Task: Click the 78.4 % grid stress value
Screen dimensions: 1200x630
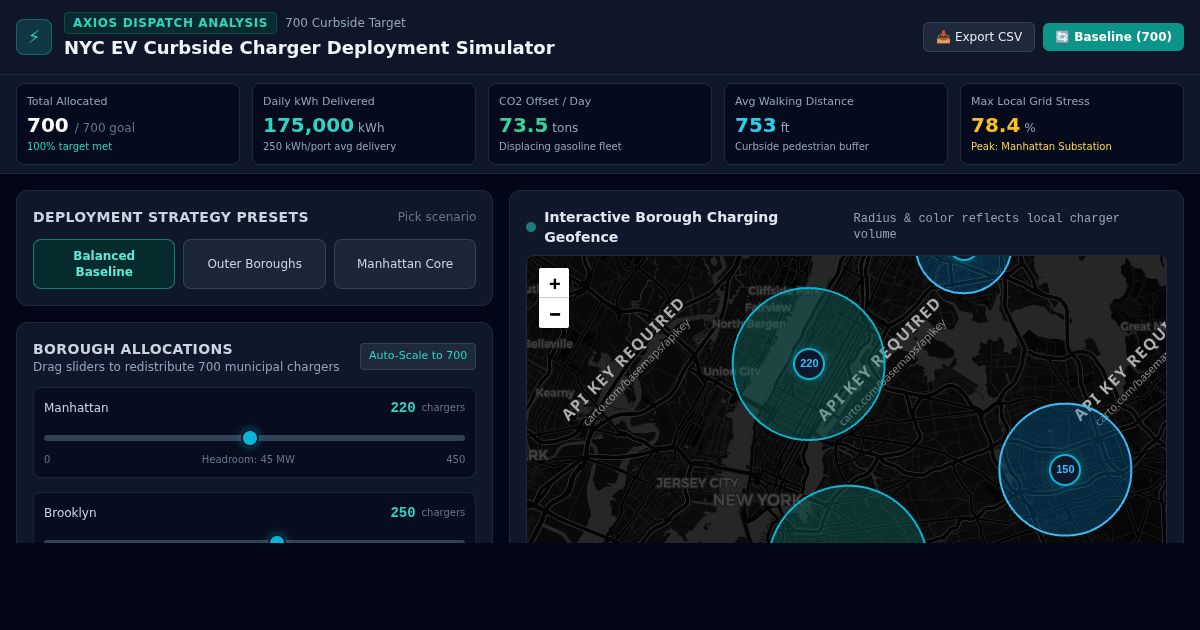Action: click(995, 126)
